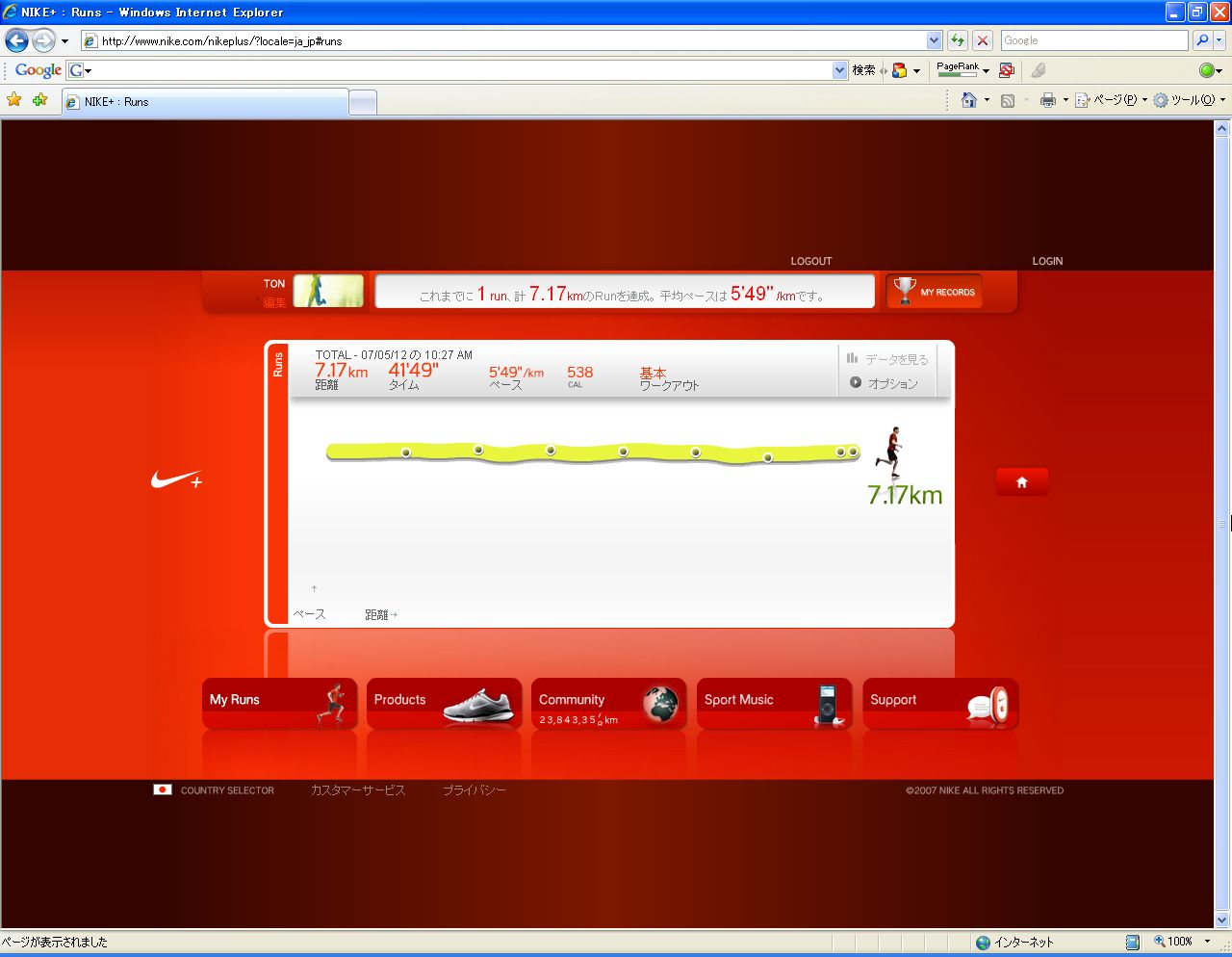Click the データを見る view data option

click(x=887, y=359)
